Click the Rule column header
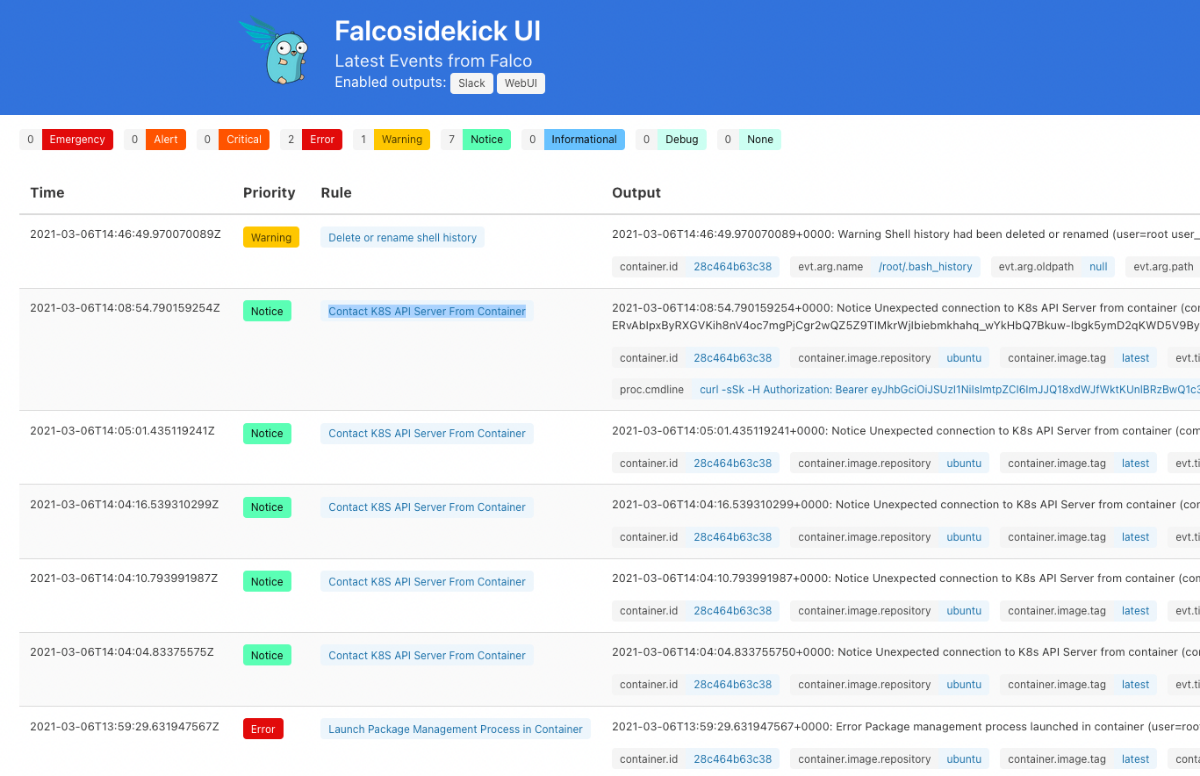Screen dimensions: 1200x776 pos(336,193)
